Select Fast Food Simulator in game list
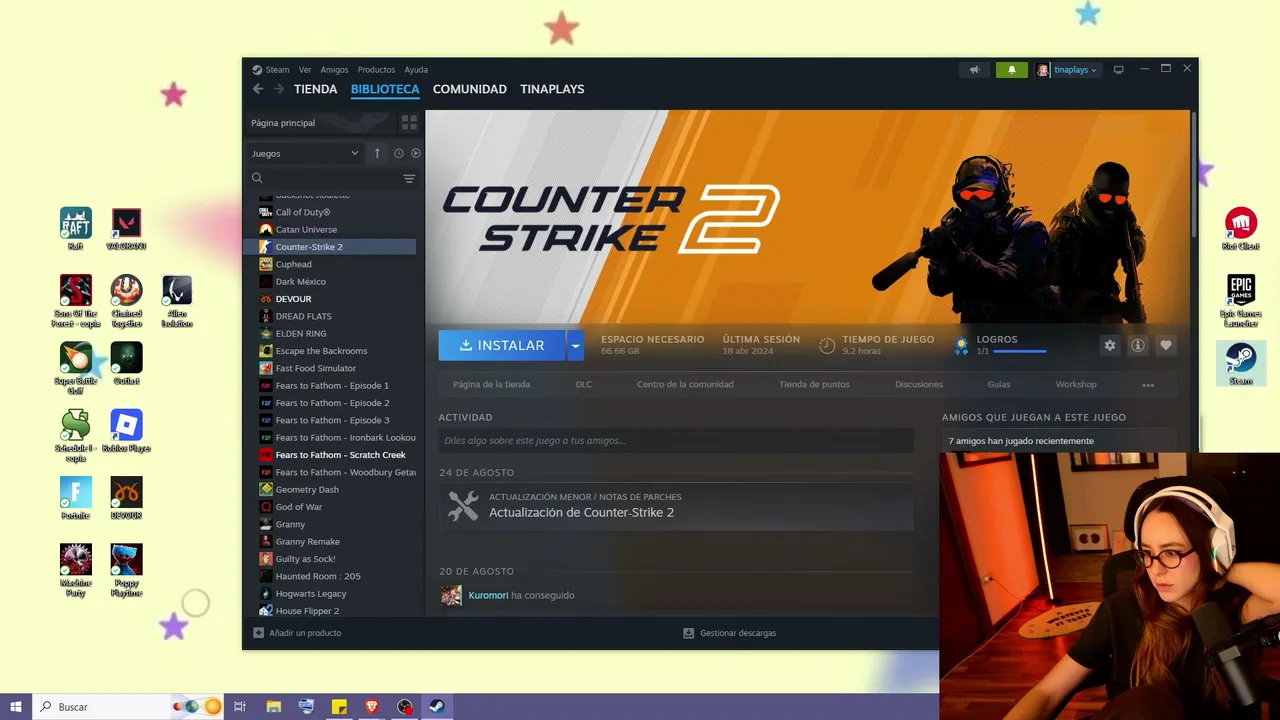This screenshot has height=720, width=1280. (x=331, y=368)
